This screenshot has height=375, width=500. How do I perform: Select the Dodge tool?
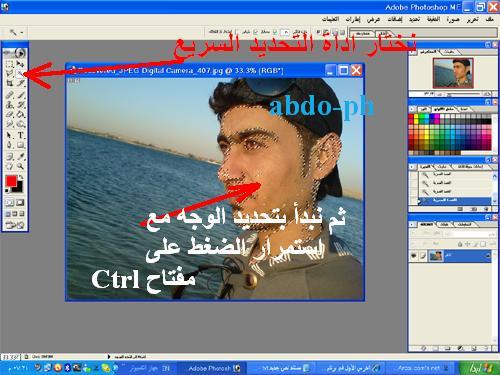20,124
